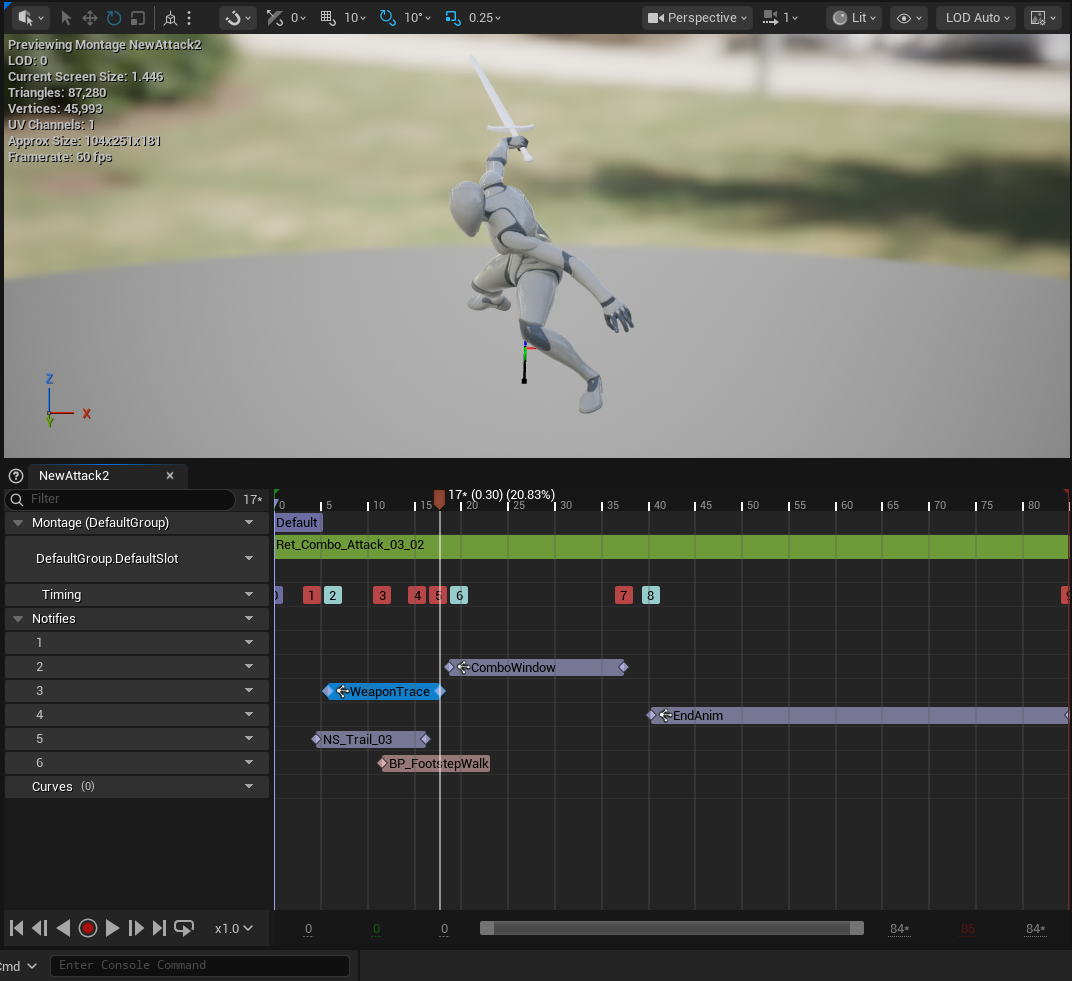Open the surface snapping dropdown
Screen dimensions: 1072x981
pos(238,18)
